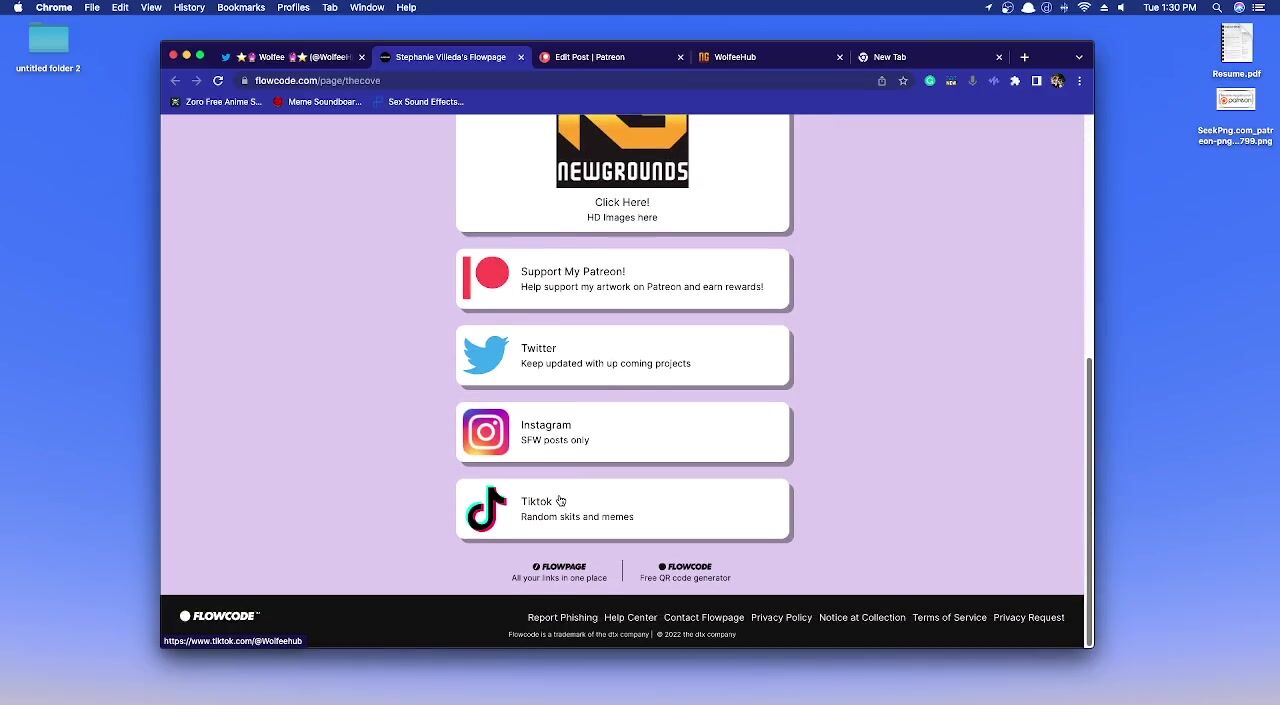Open the Support My Patreon link
1280x705 pixels.
pyautogui.click(x=623, y=279)
